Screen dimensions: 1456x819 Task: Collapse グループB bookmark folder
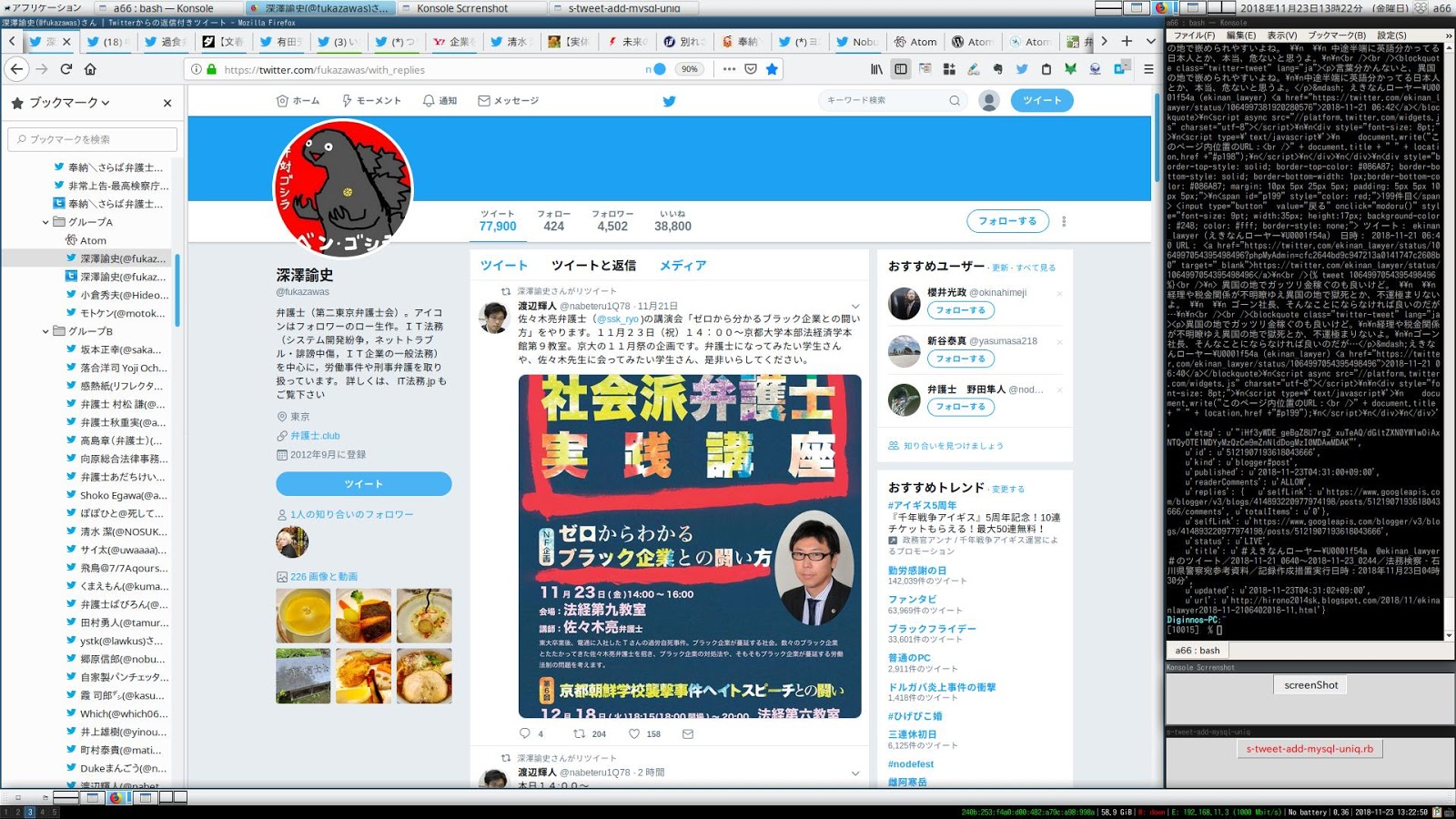coord(45,331)
